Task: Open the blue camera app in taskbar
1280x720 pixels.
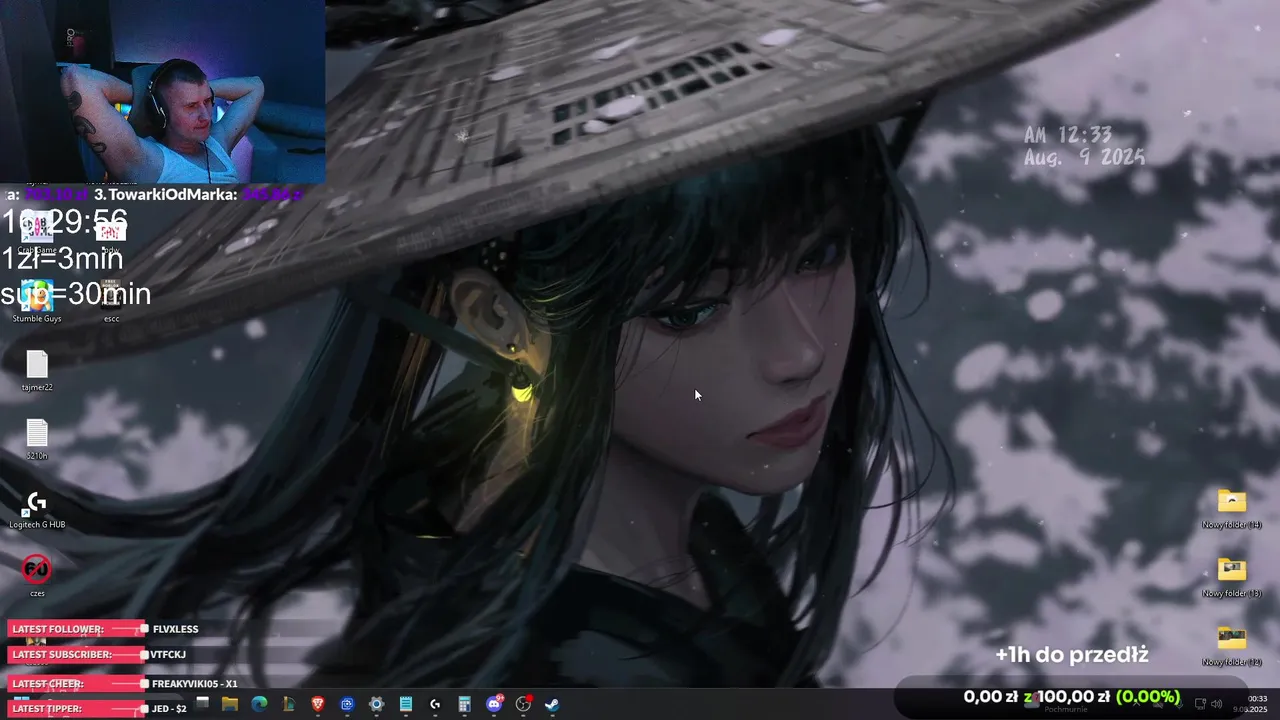Action: click(347, 704)
